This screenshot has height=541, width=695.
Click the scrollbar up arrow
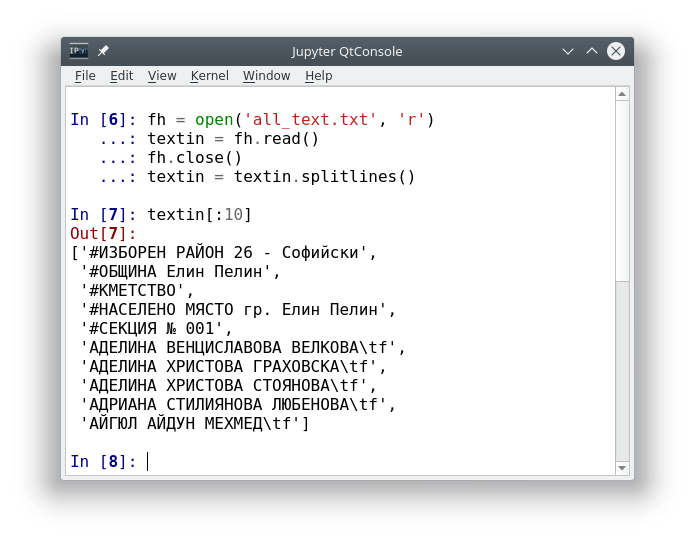point(622,94)
